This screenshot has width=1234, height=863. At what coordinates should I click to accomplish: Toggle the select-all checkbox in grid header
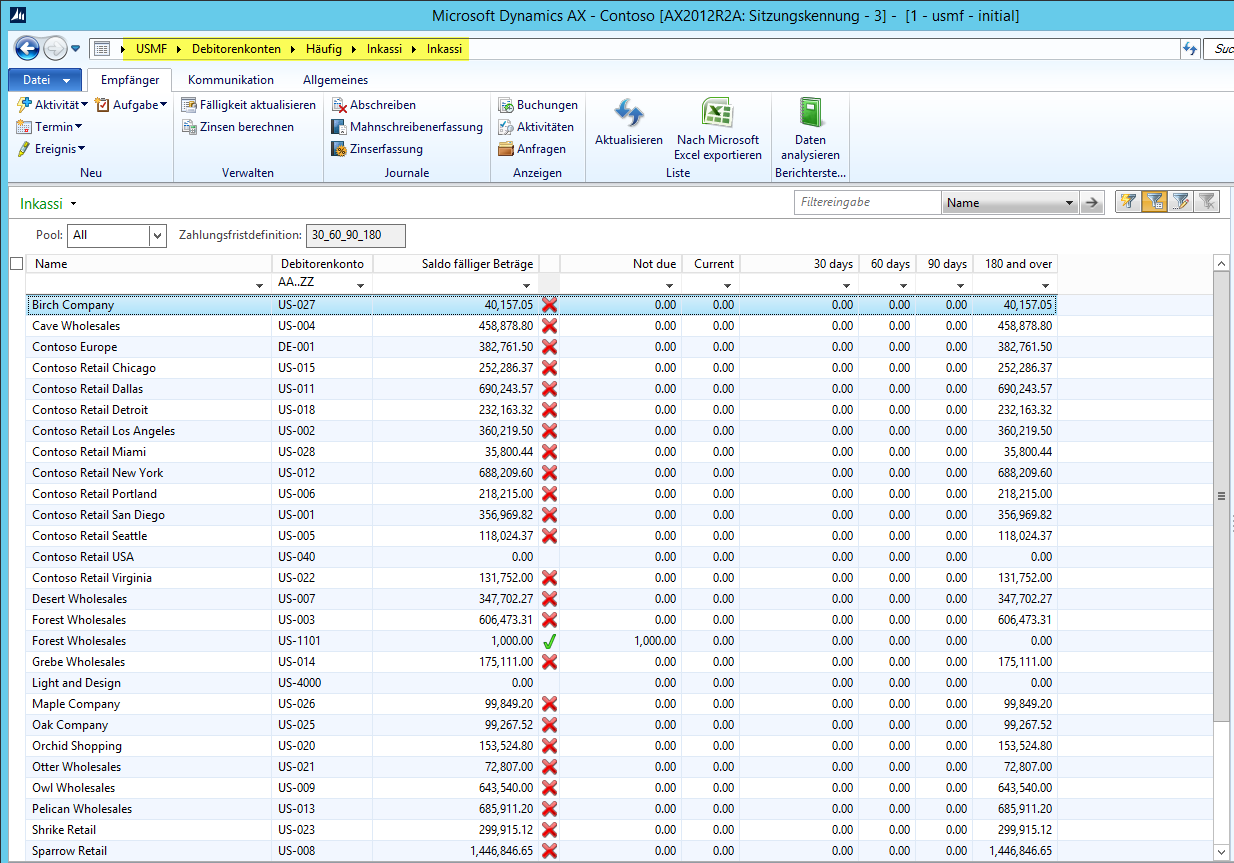point(16,264)
